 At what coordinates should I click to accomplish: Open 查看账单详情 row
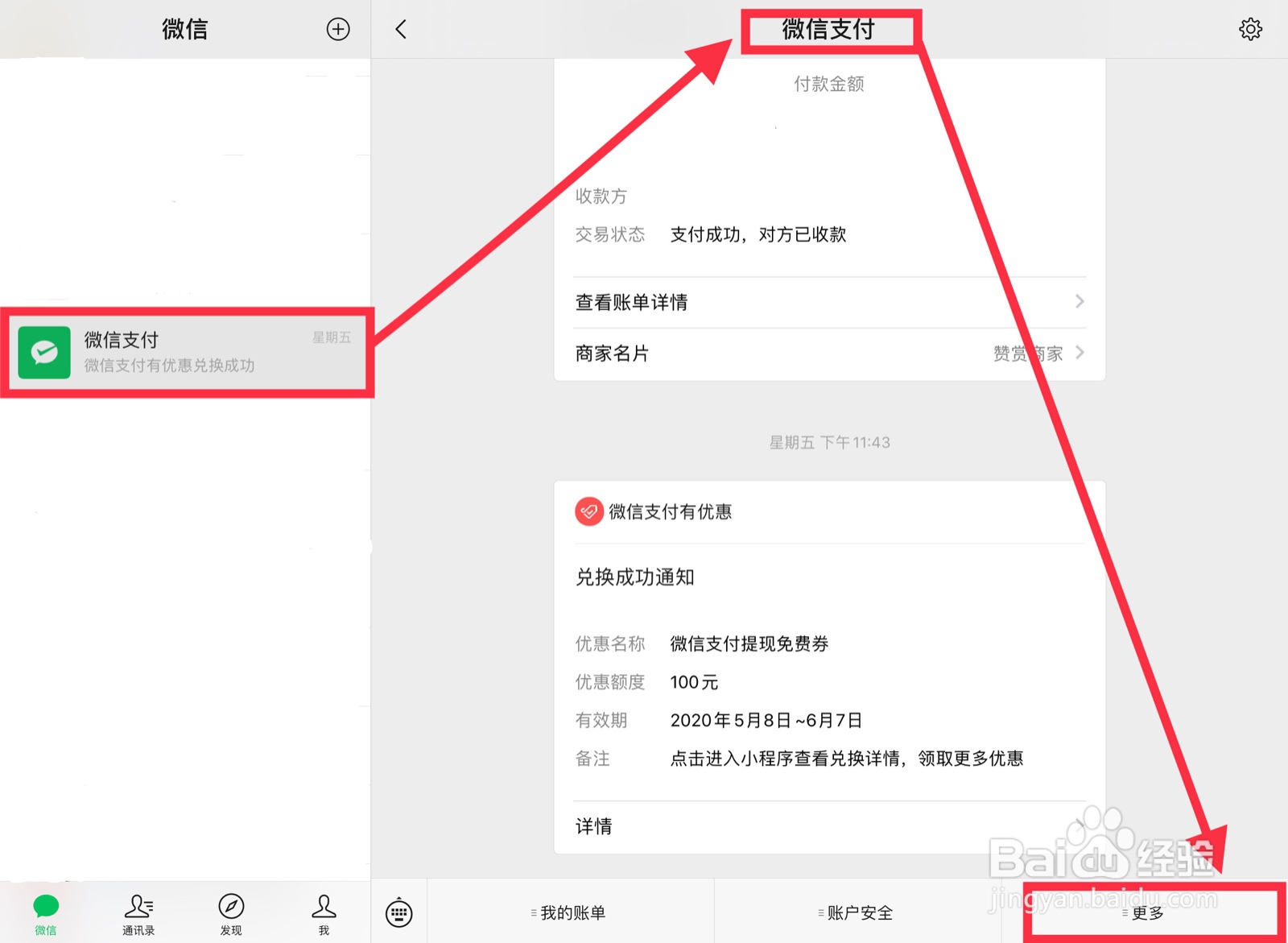tap(830, 302)
